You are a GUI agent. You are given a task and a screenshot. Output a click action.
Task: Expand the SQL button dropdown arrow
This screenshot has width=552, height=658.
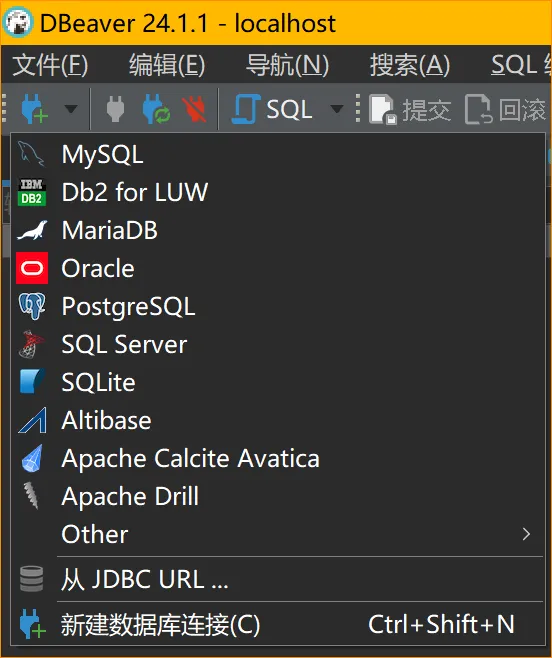[x=336, y=109]
